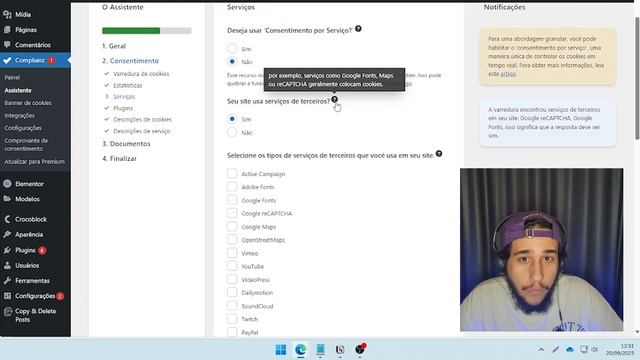The width and height of the screenshot is (640, 360).
Task: Click help icon beside 'Consentimento por Serviço'
Action: pyautogui.click(x=358, y=29)
